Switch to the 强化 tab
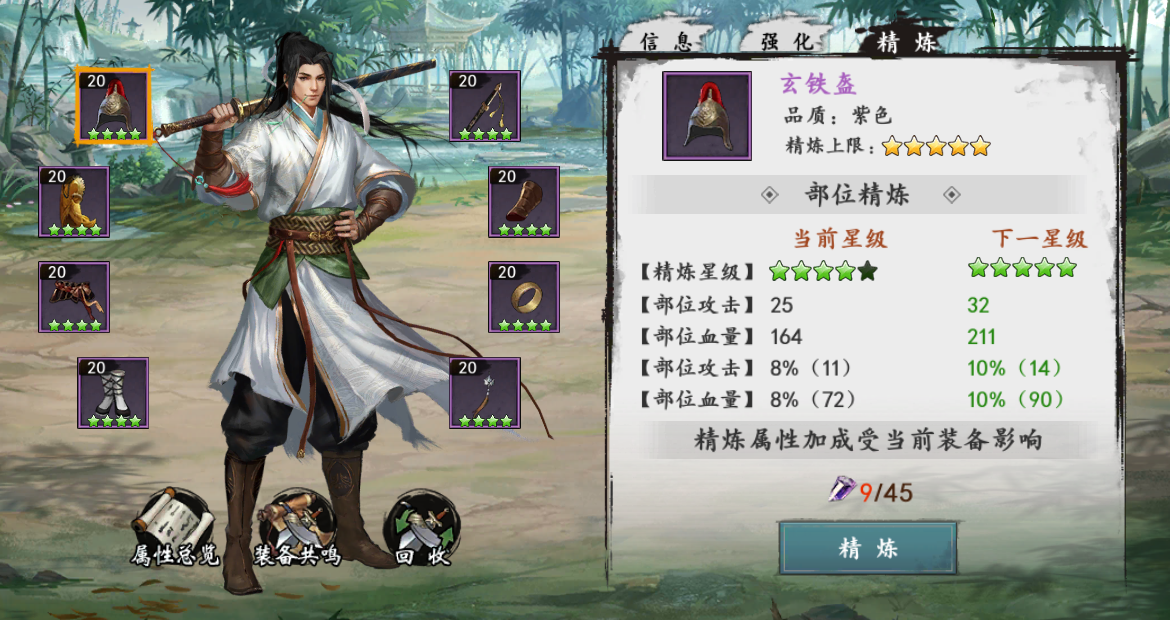Image resolution: width=1170 pixels, height=620 pixels. (788, 41)
